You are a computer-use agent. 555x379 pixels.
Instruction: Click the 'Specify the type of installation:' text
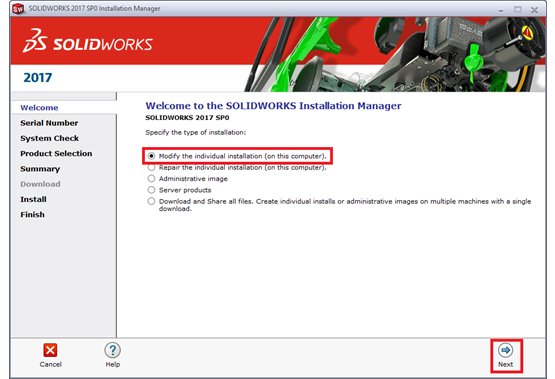tap(196, 132)
